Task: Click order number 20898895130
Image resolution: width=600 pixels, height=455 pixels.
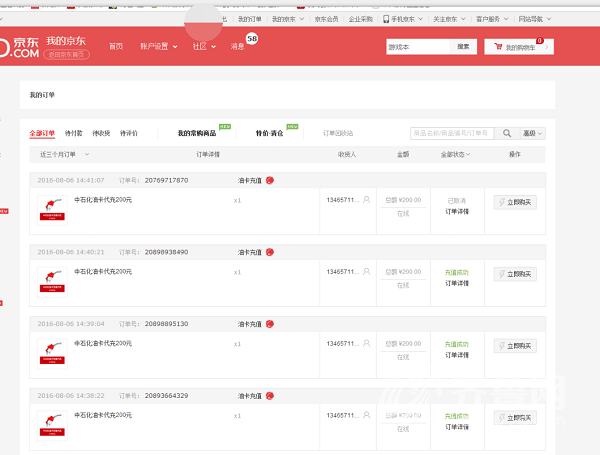Action: (x=166, y=324)
